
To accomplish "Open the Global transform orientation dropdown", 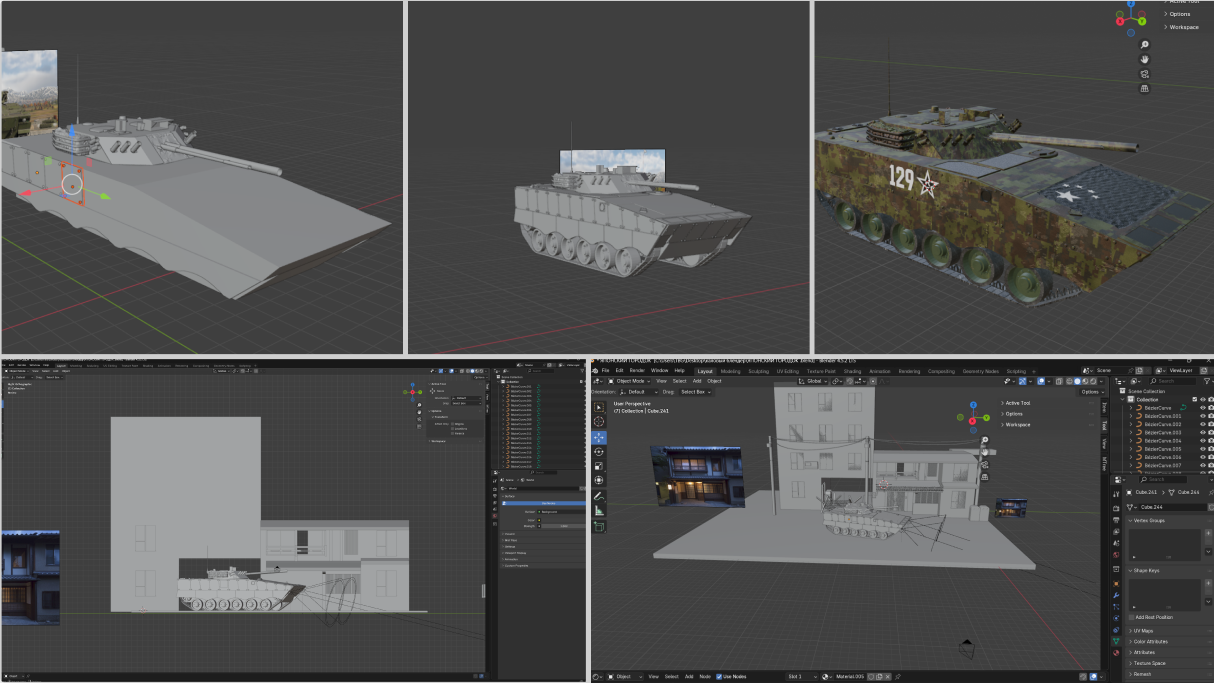I will [814, 381].
